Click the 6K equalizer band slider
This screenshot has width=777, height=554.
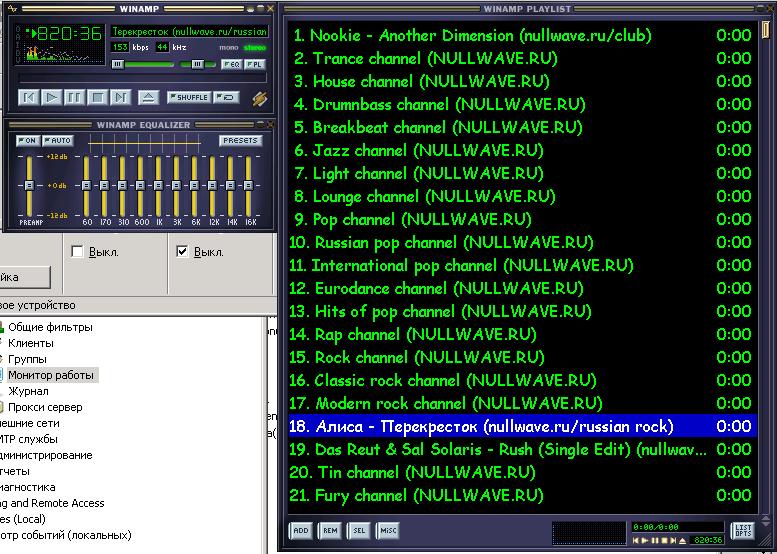pyautogui.click(x=194, y=185)
